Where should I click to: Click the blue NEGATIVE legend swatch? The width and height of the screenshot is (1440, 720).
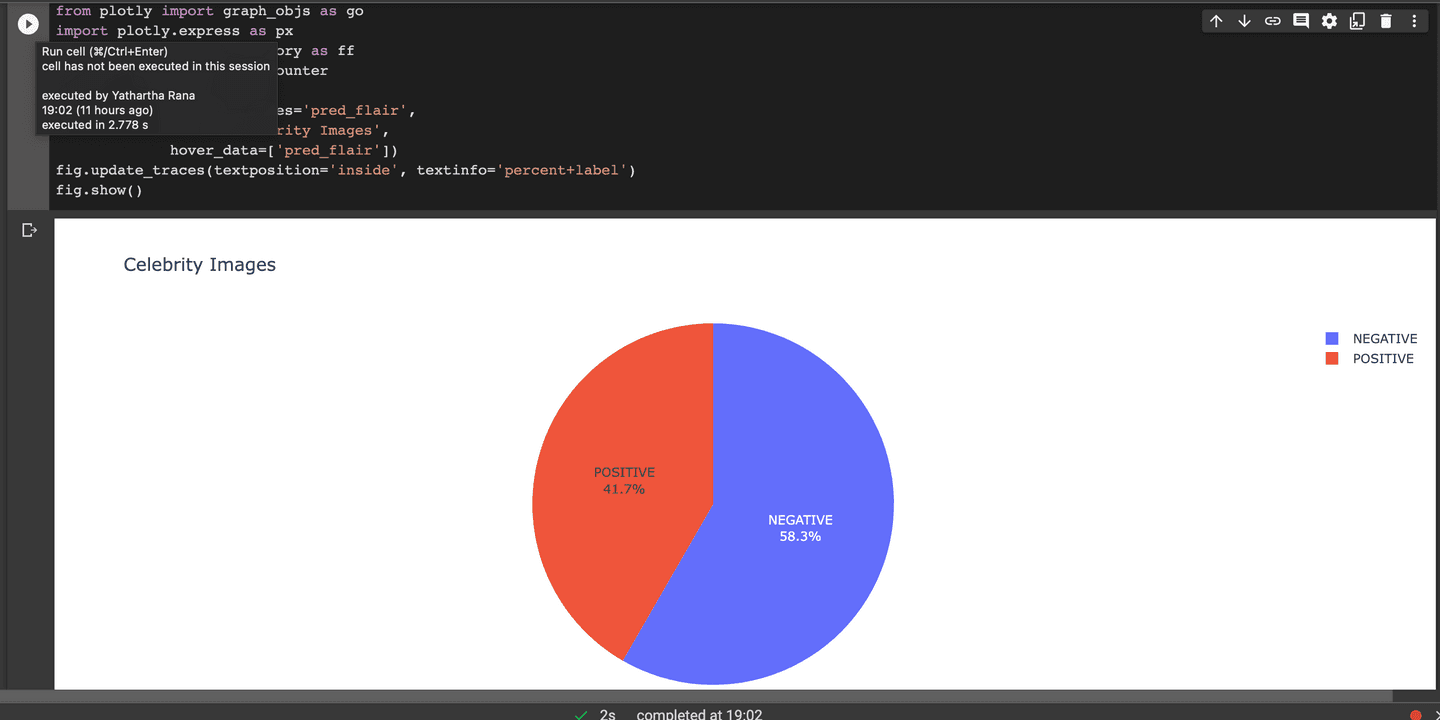1331,339
